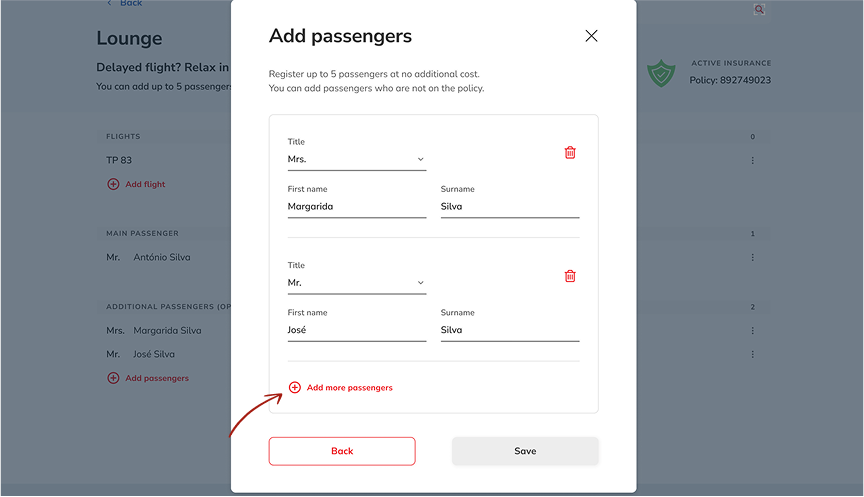Delete Margarida Silva passenger with trash icon

pyautogui.click(x=570, y=153)
